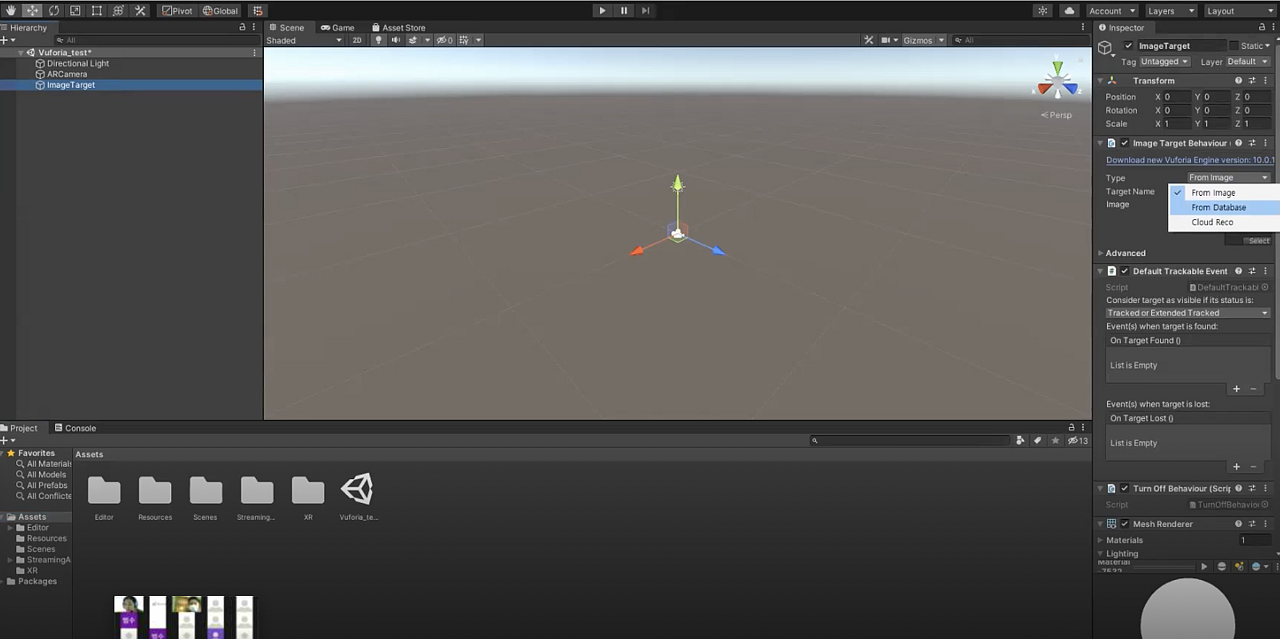Add event to On Target Found list
This screenshot has width=1280, height=639.
coord(1236,389)
